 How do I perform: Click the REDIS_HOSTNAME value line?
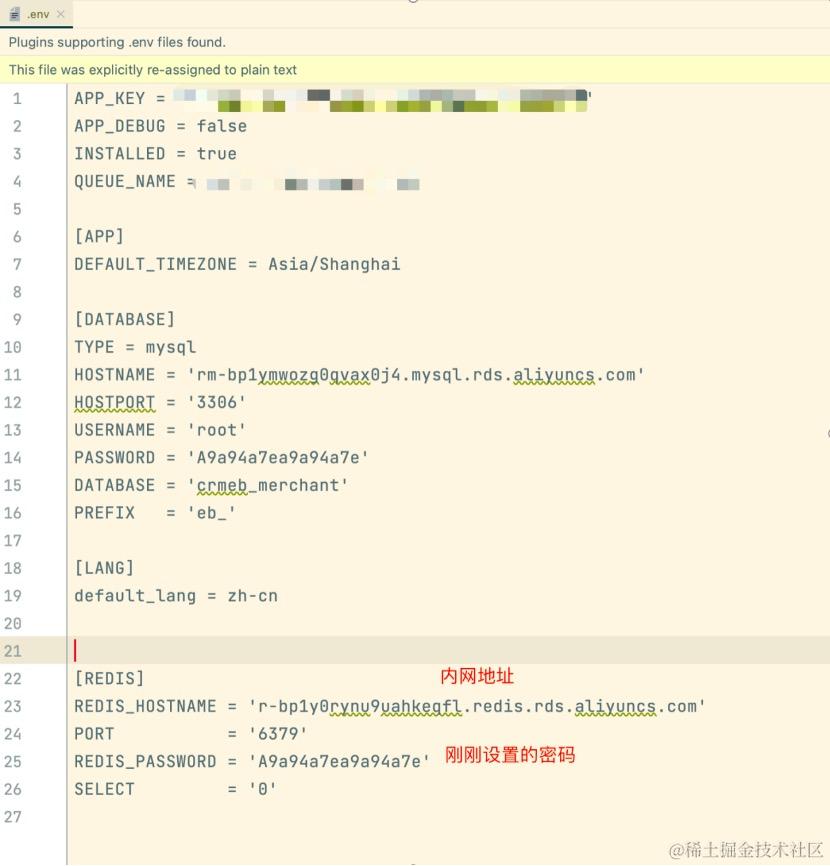click(390, 706)
